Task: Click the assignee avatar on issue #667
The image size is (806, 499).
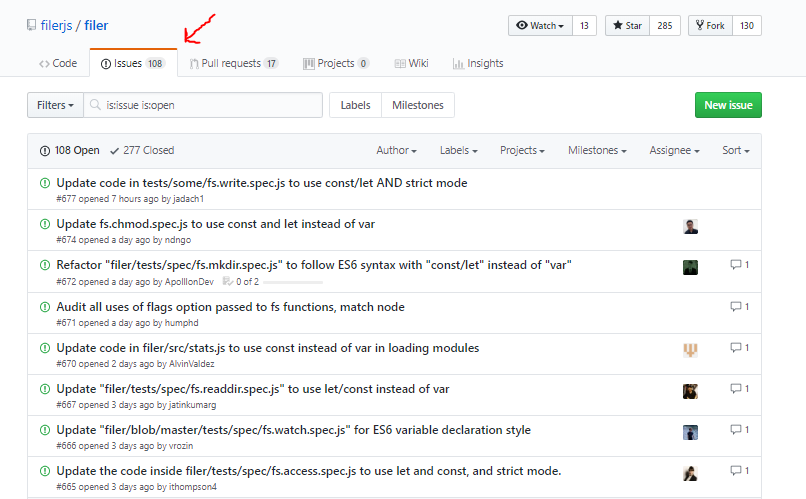Action: pyautogui.click(x=690, y=391)
